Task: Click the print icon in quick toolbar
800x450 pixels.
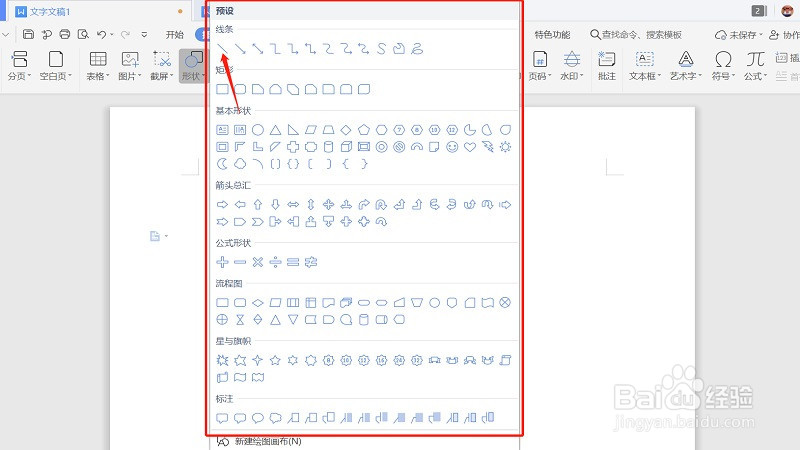Action: coord(65,34)
